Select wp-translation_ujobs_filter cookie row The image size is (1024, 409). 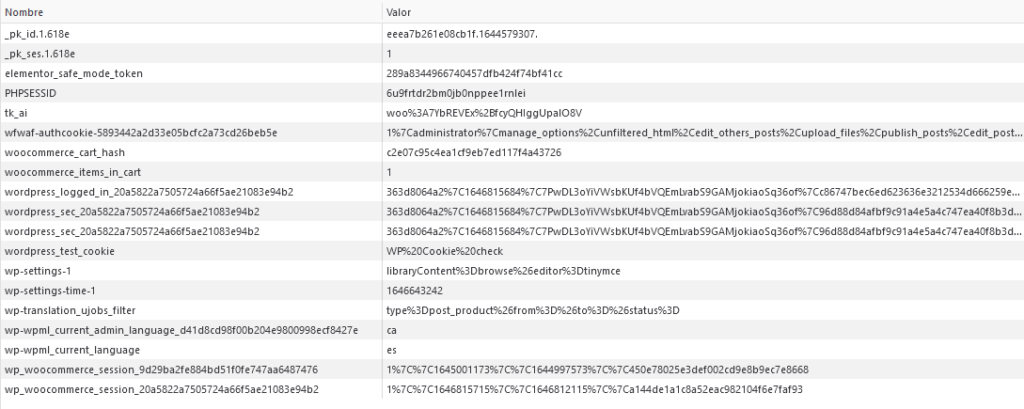(512, 310)
